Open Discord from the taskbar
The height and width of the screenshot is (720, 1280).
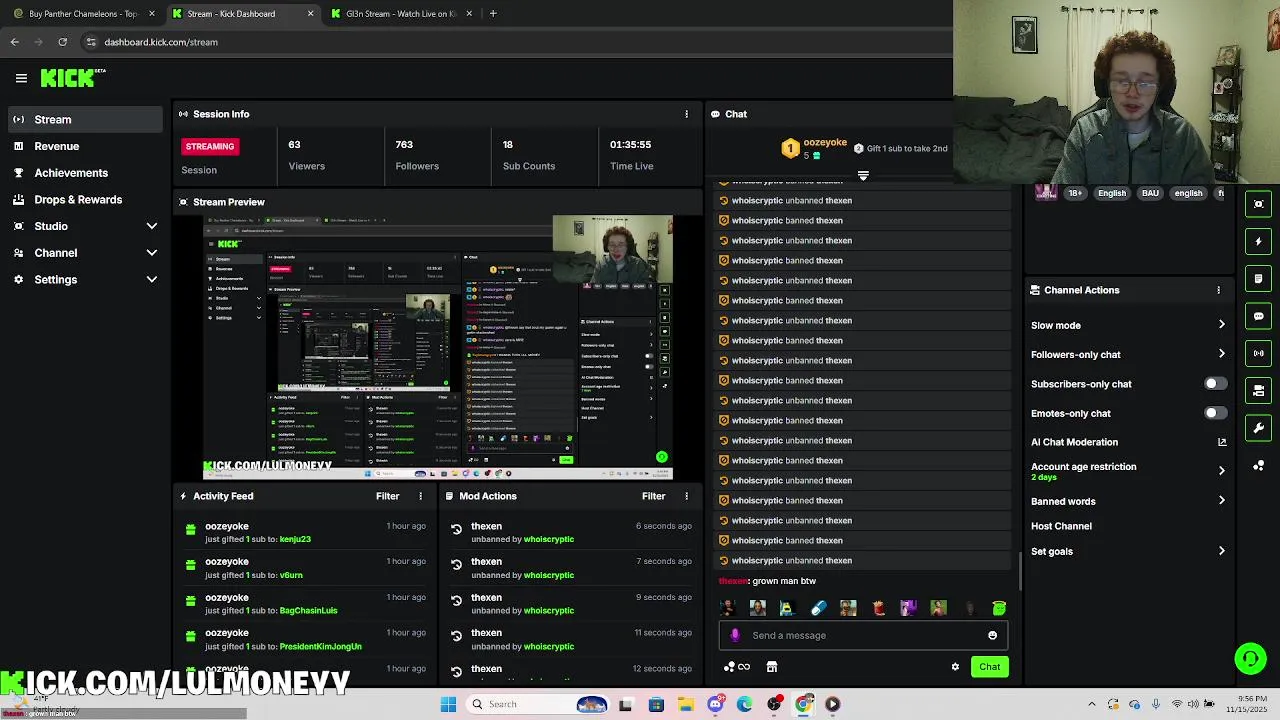point(715,704)
